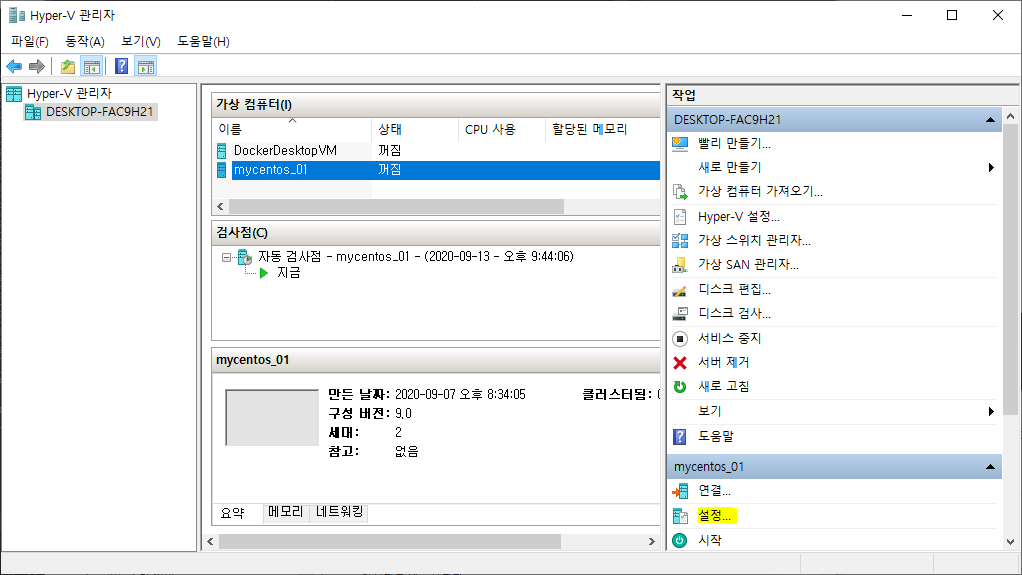This screenshot has height=575, width=1022.
Task: Click the center pane right scroll arrow
Action: [x=651, y=542]
